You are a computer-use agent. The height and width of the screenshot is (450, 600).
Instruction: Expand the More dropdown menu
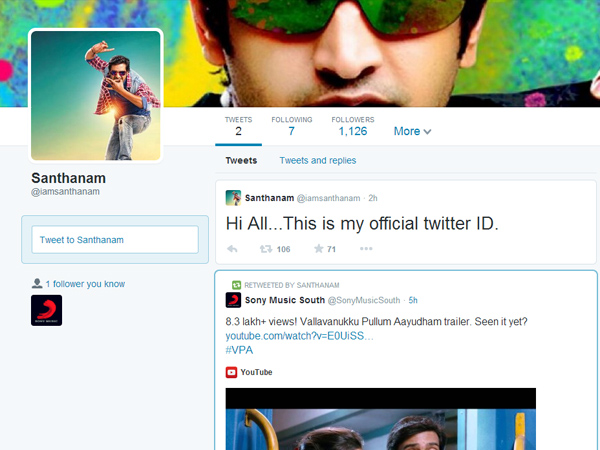(412, 131)
